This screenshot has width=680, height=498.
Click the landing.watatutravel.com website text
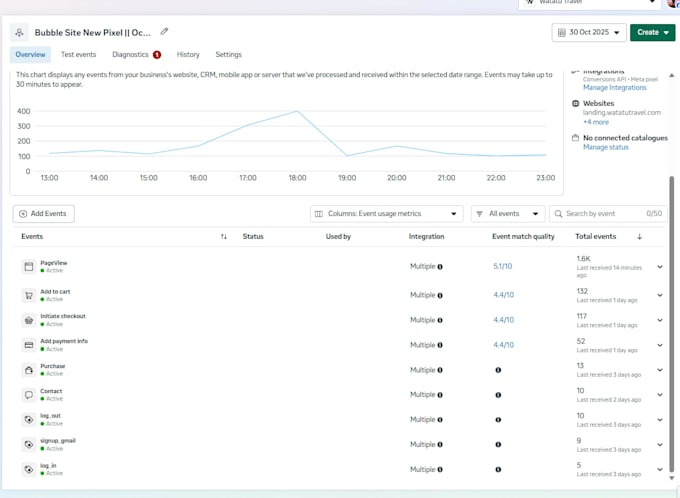[622, 113]
